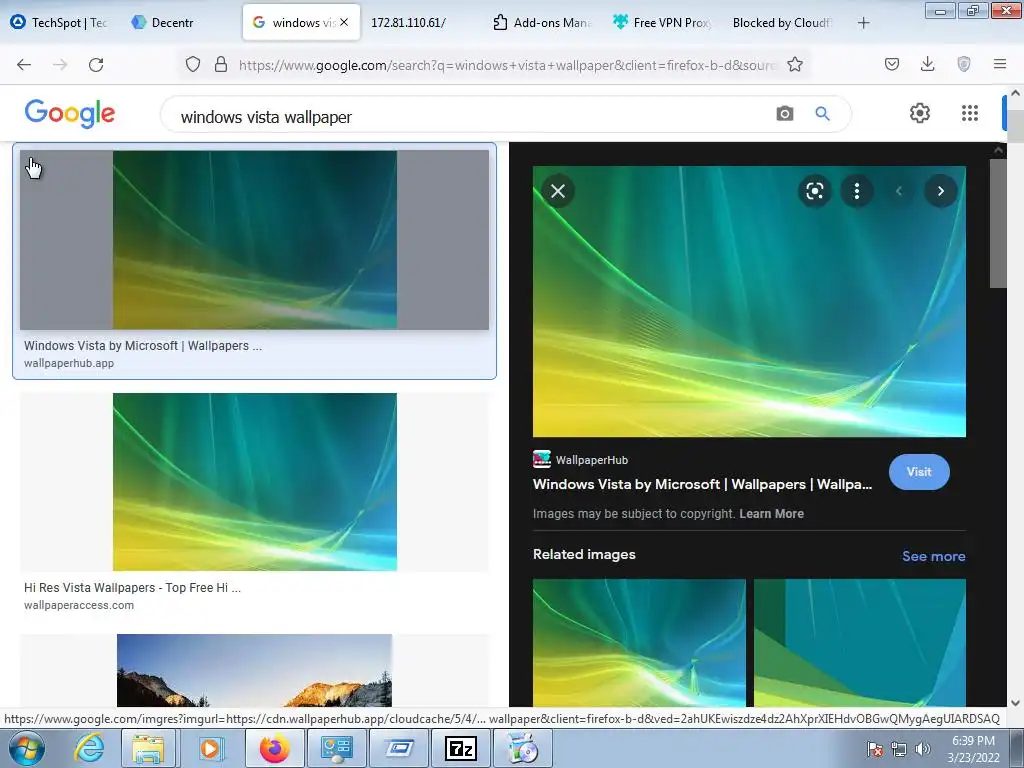This screenshot has height=768, width=1024.
Task: Open the Google apps grid
Action: click(970, 113)
